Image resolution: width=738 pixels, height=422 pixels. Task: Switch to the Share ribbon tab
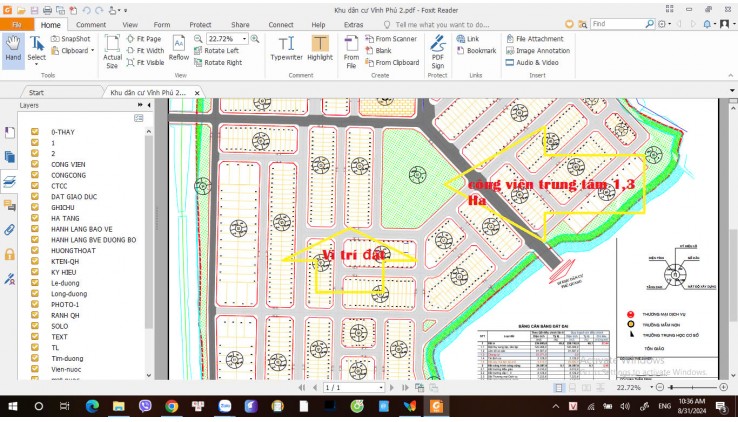(x=240, y=24)
